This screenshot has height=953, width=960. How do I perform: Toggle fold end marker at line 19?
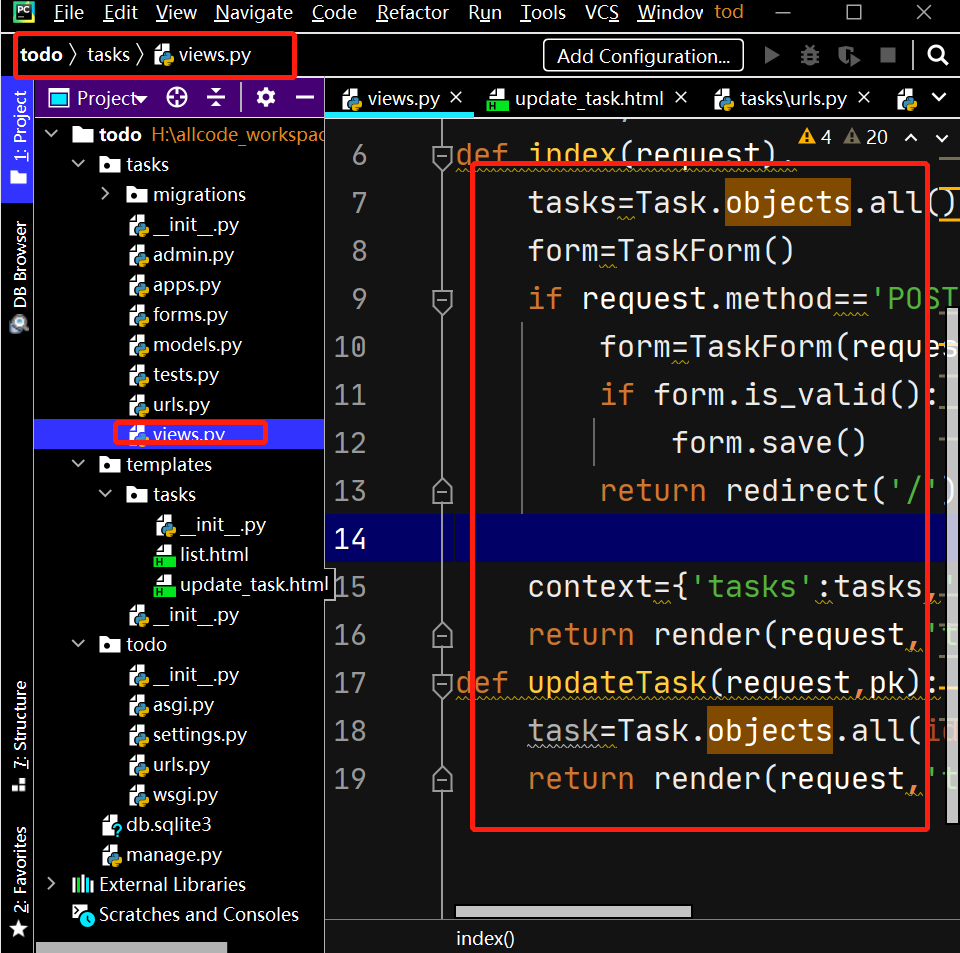(x=442, y=779)
